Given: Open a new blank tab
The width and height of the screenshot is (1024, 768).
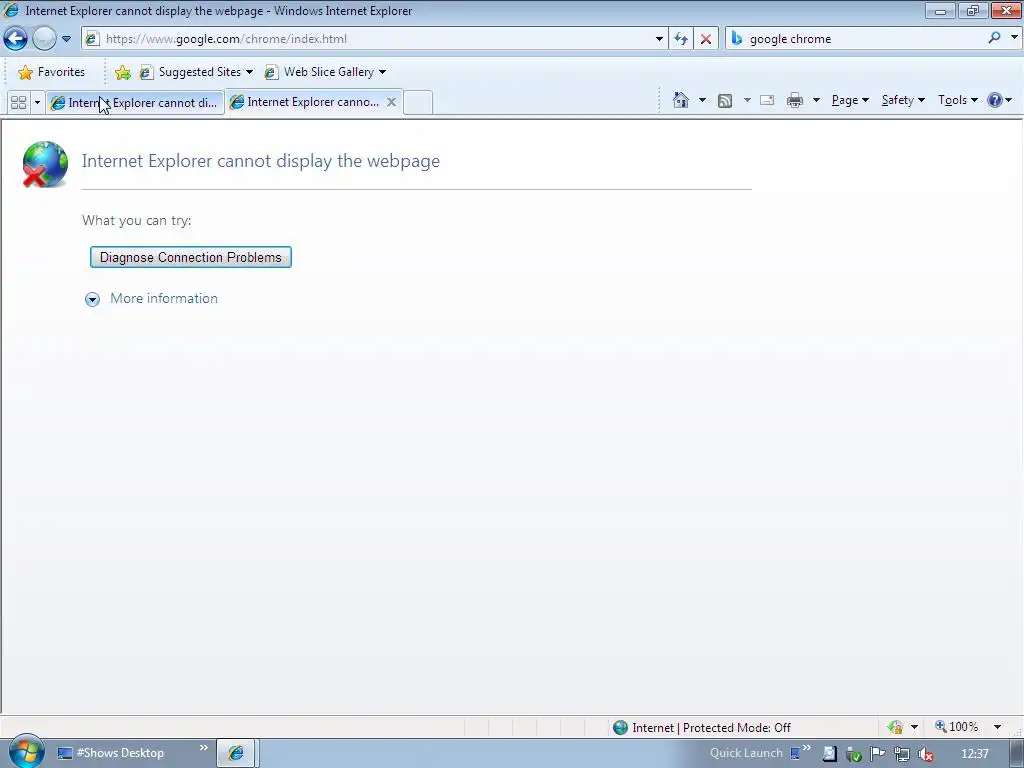Looking at the screenshot, I should 418,103.
